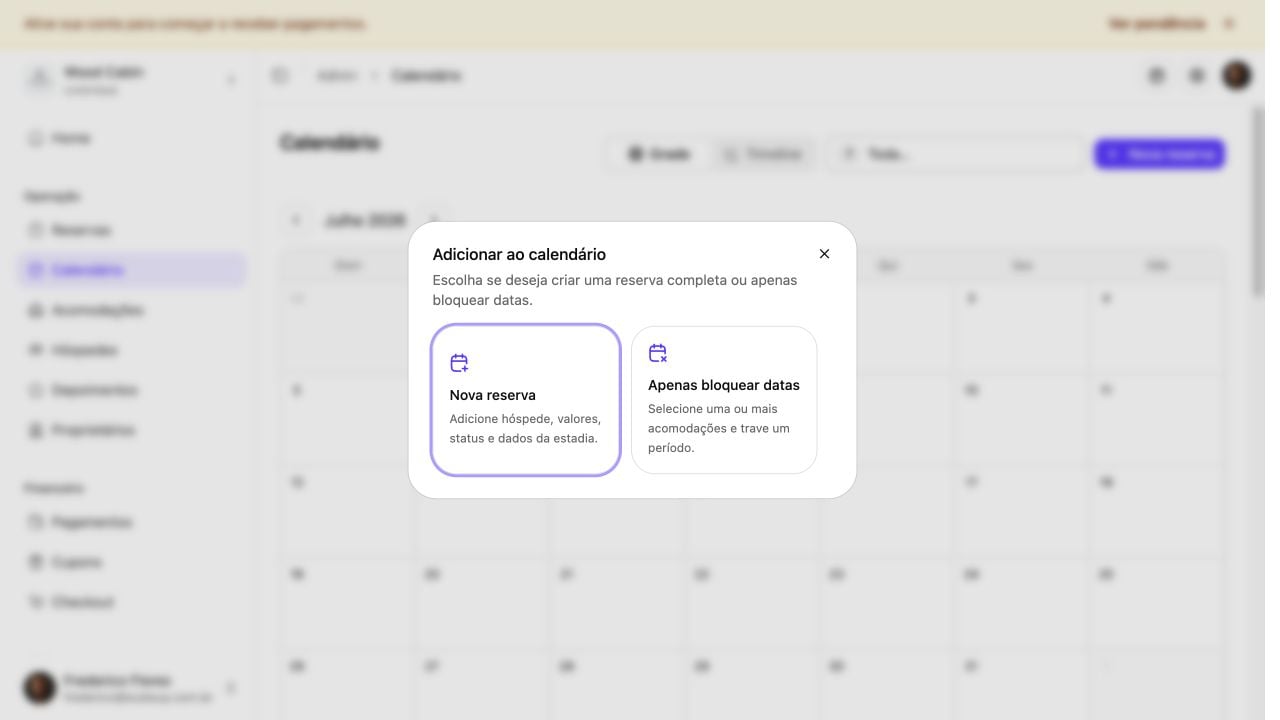The height and width of the screenshot is (720, 1280).
Task: Click the Ver pendências banner link
Action: 1157,23
